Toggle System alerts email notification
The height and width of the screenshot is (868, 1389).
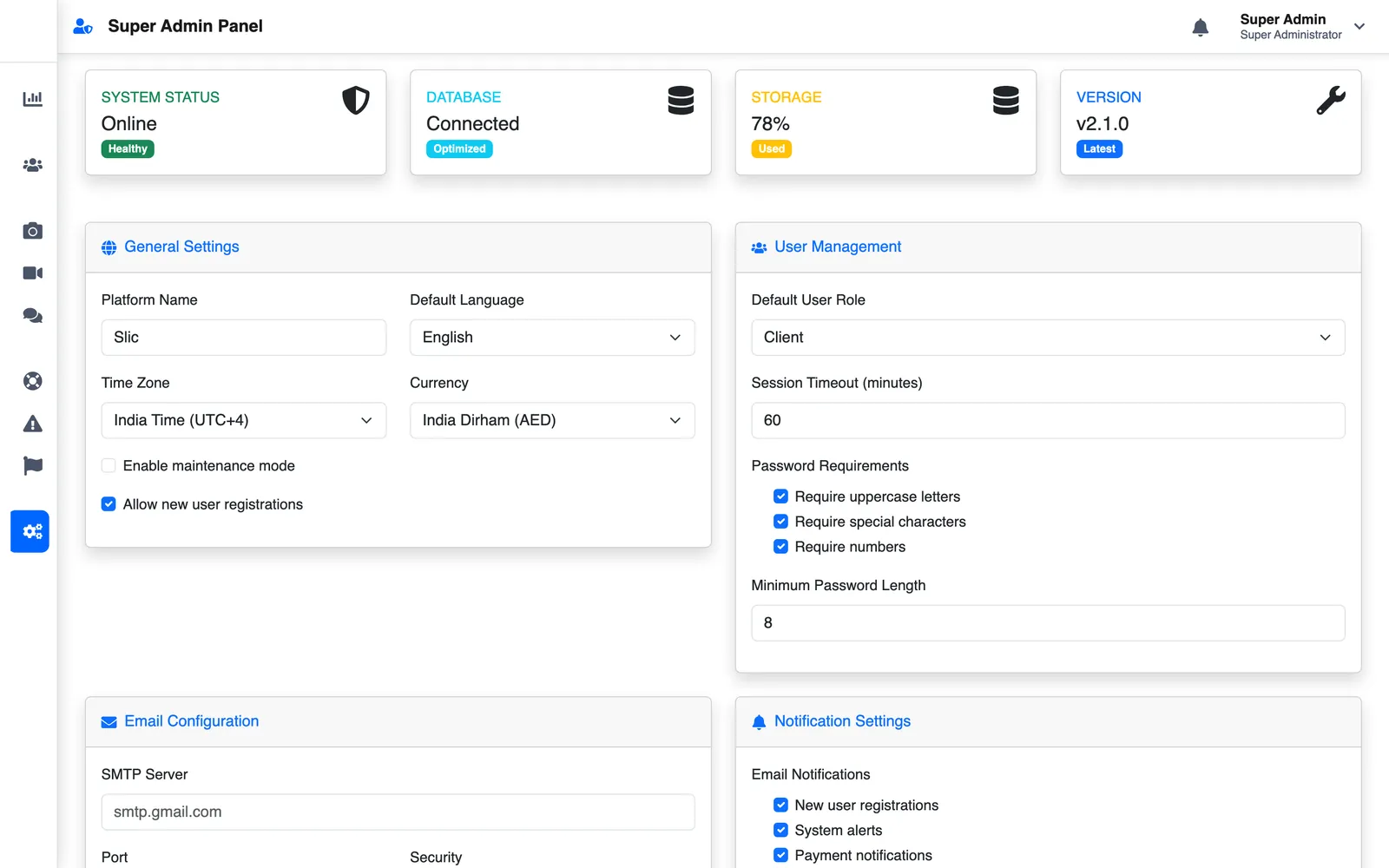click(780, 831)
